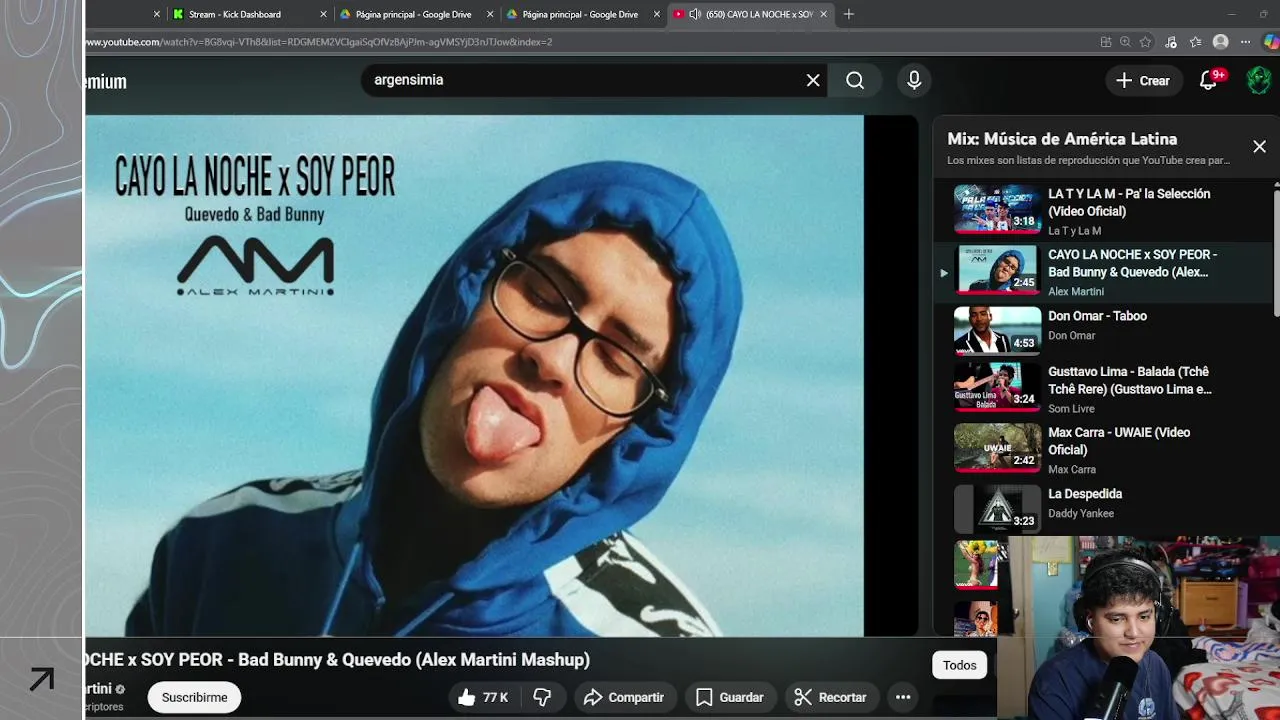Open Copilot sidebar icon

1270,42
